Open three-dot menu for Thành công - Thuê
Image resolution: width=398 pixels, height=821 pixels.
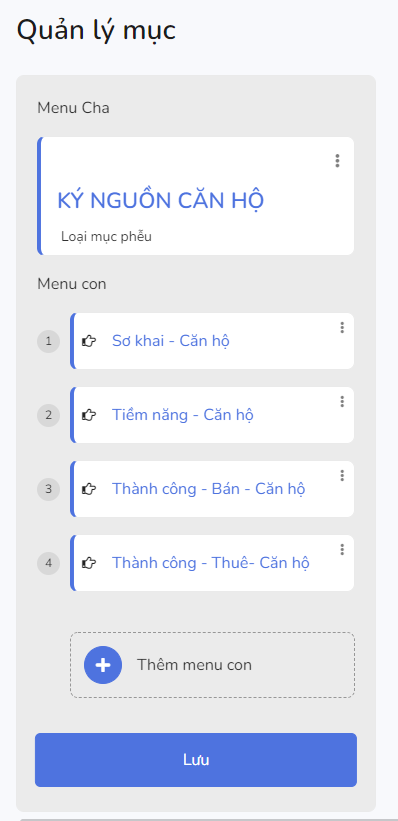click(x=342, y=549)
